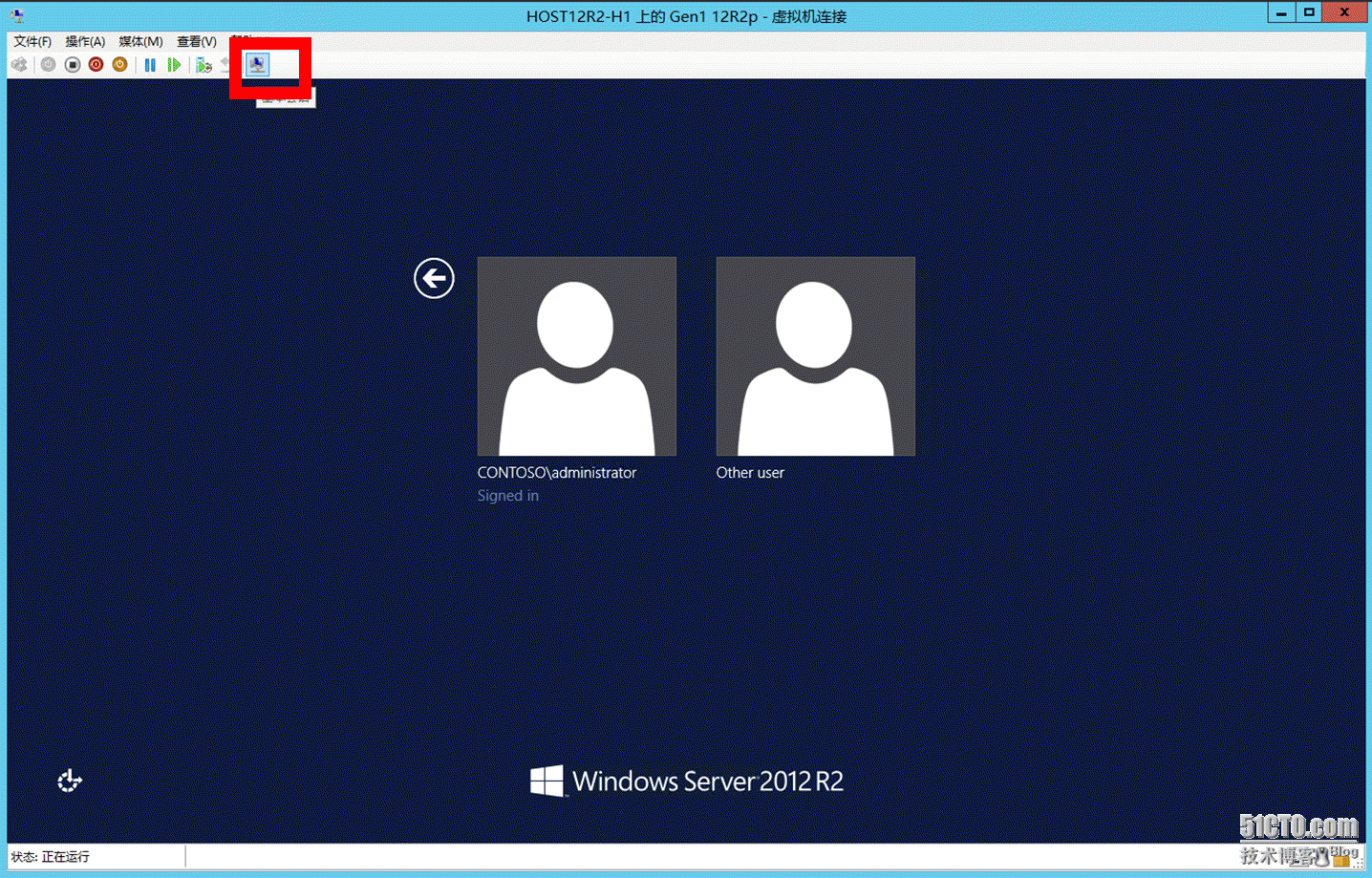Open the 媒体(M) menu

click(140, 41)
